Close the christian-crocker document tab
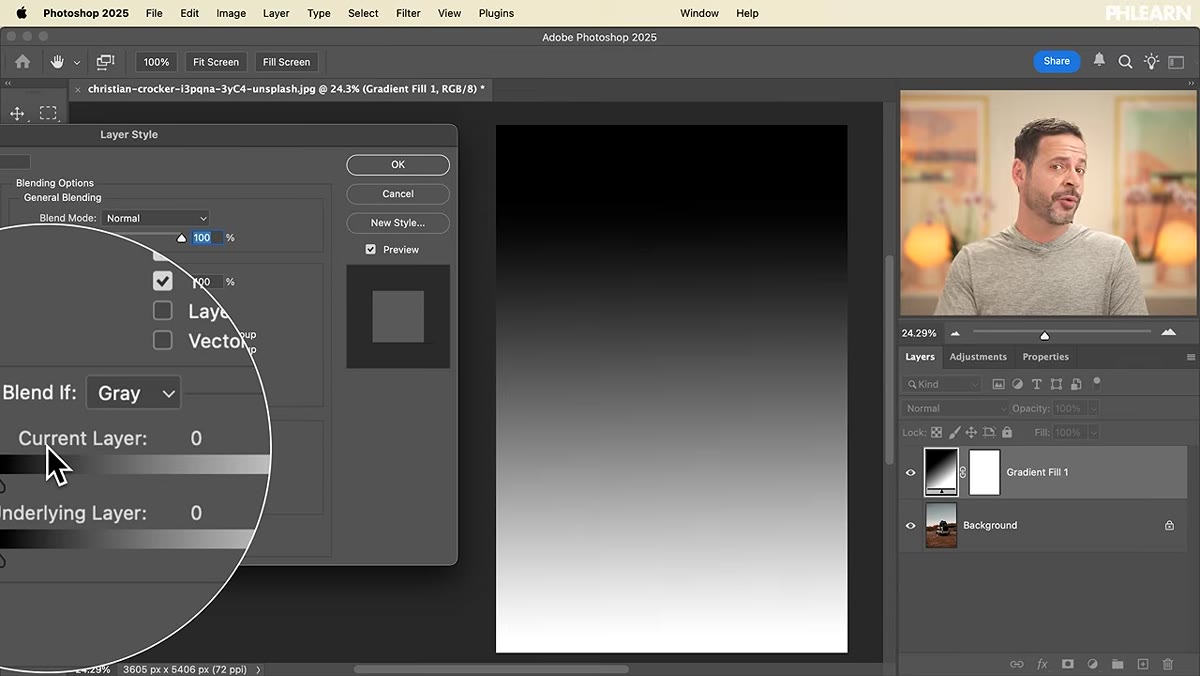 pyautogui.click(x=78, y=89)
